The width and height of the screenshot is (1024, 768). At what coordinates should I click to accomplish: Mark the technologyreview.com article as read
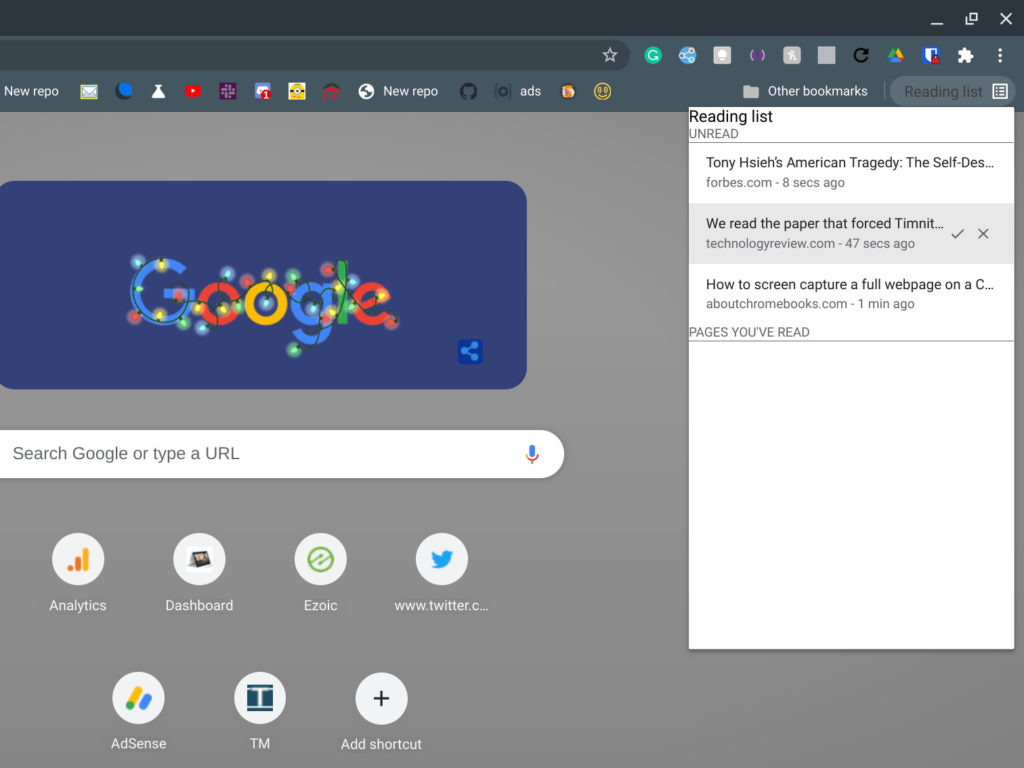957,234
